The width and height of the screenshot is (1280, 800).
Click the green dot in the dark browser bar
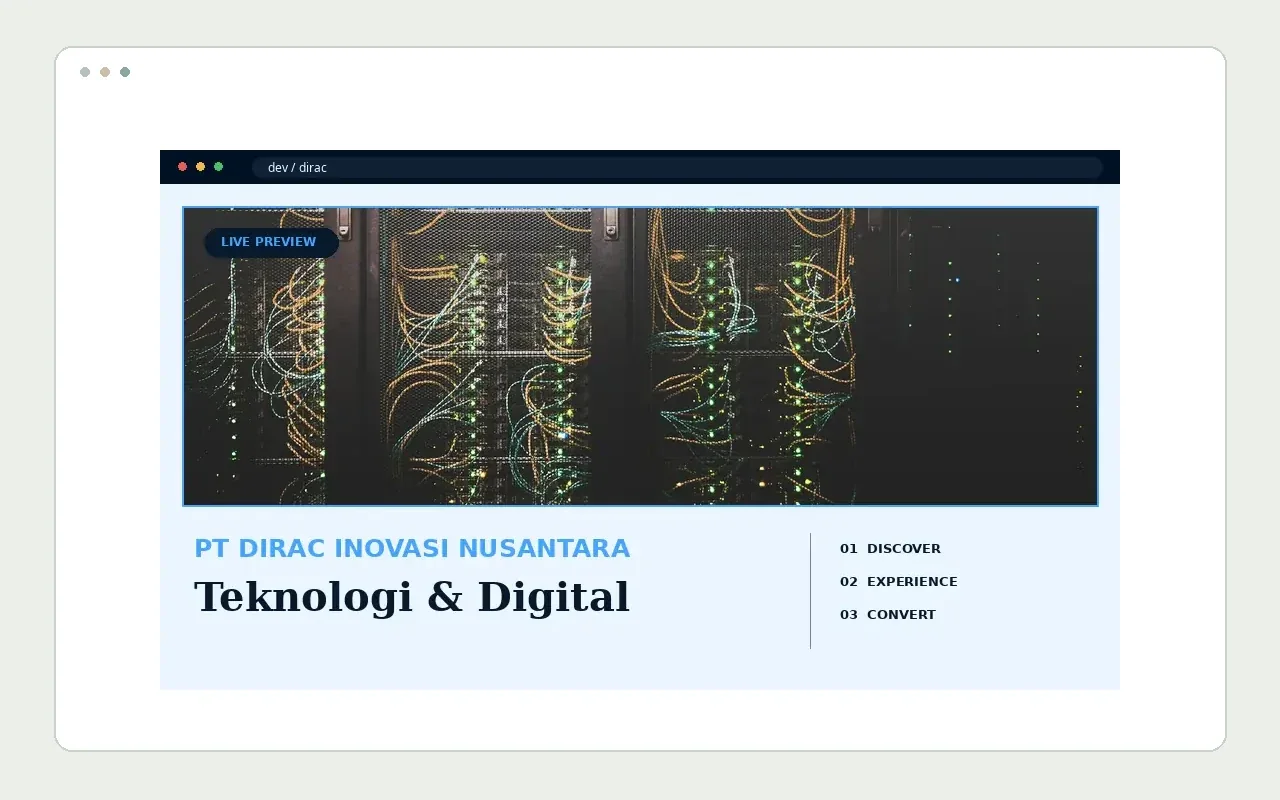pyautogui.click(x=218, y=167)
